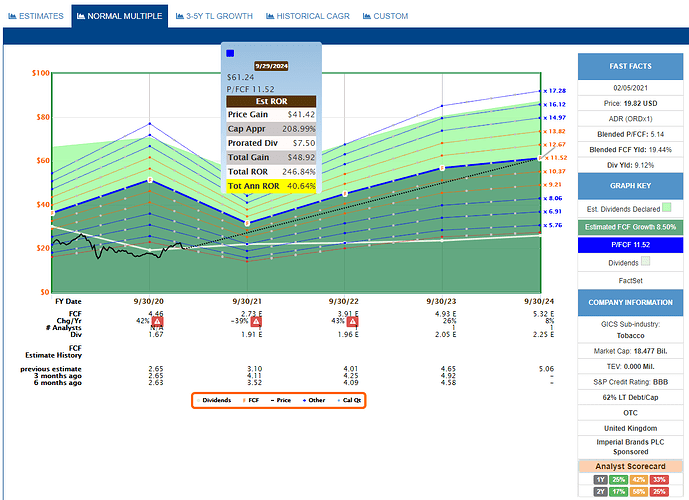The image size is (689, 500).
Task: Click the green 17% scorecard badge
Action: [x=619, y=492]
